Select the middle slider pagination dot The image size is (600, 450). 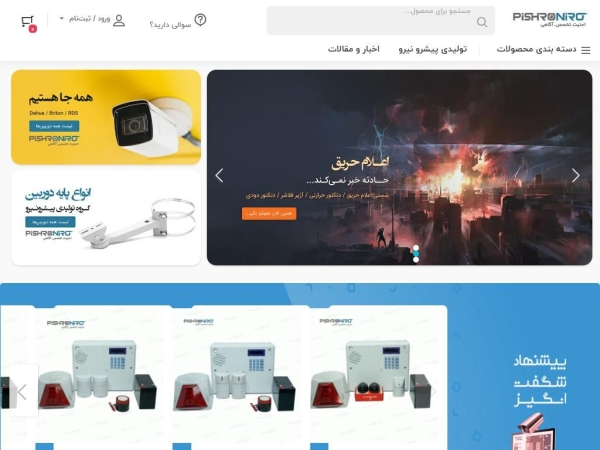[416, 254]
